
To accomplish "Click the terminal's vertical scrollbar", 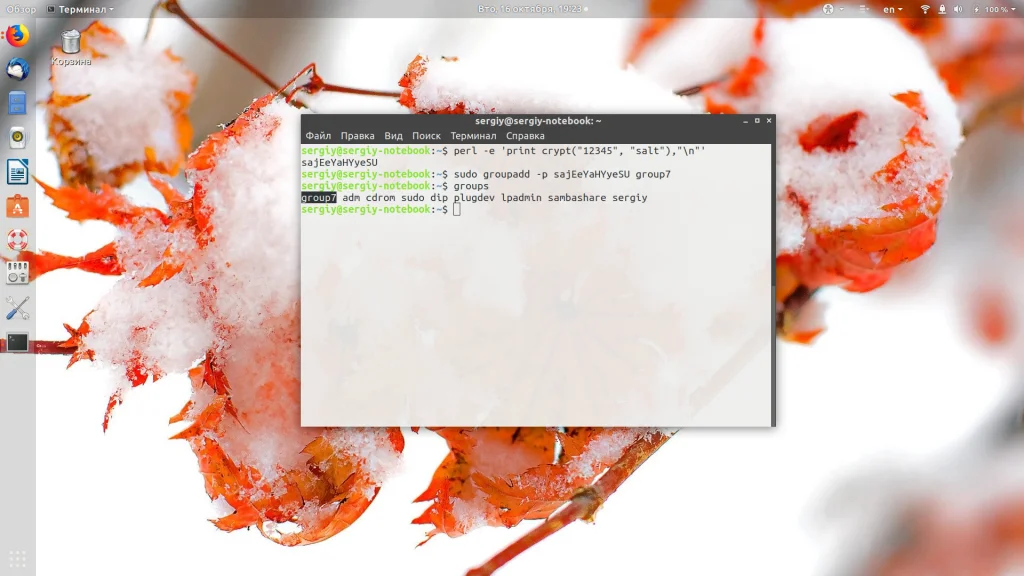I will (x=773, y=285).
